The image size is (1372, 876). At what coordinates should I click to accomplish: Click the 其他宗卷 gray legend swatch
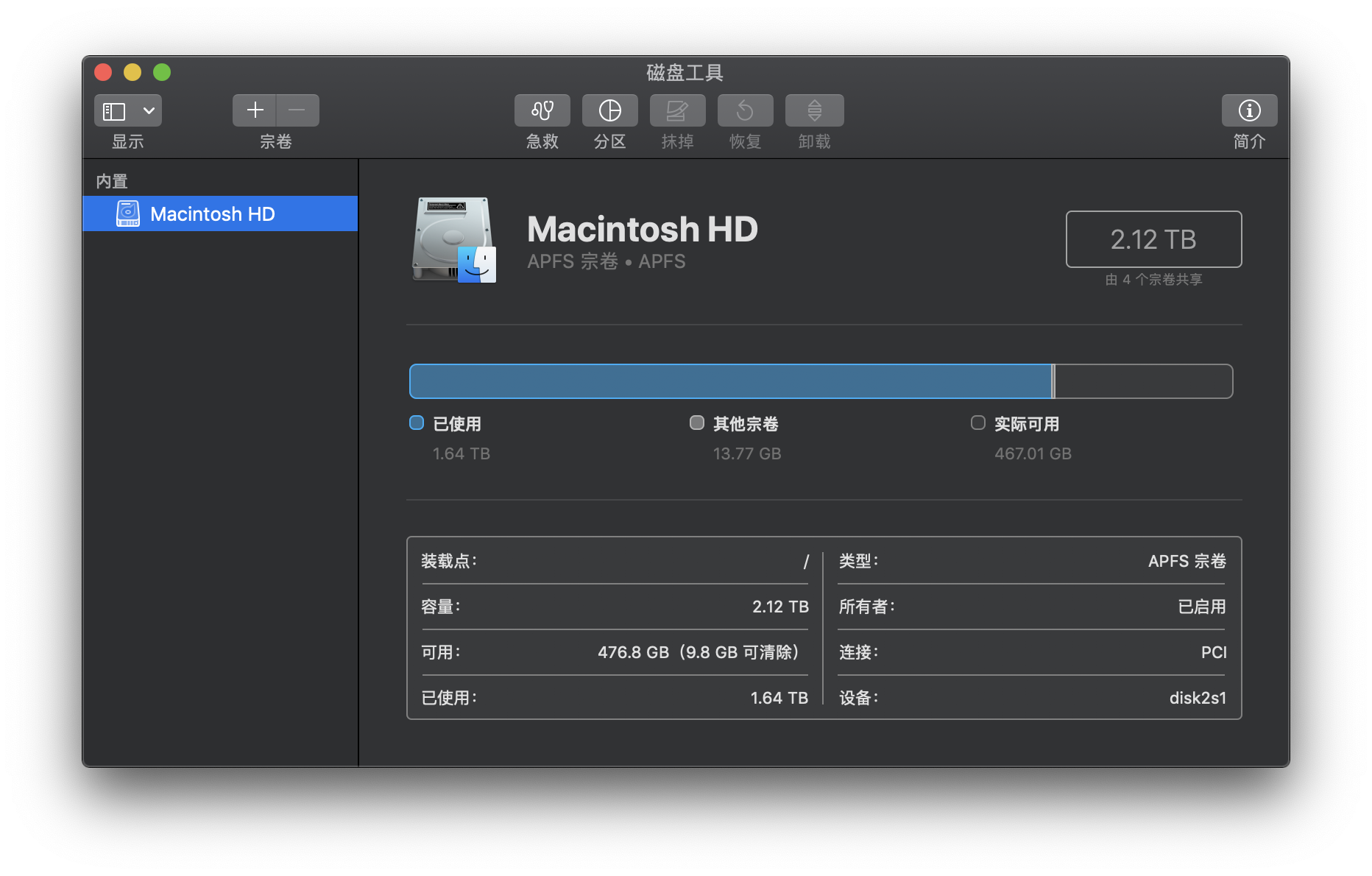click(697, 423)
